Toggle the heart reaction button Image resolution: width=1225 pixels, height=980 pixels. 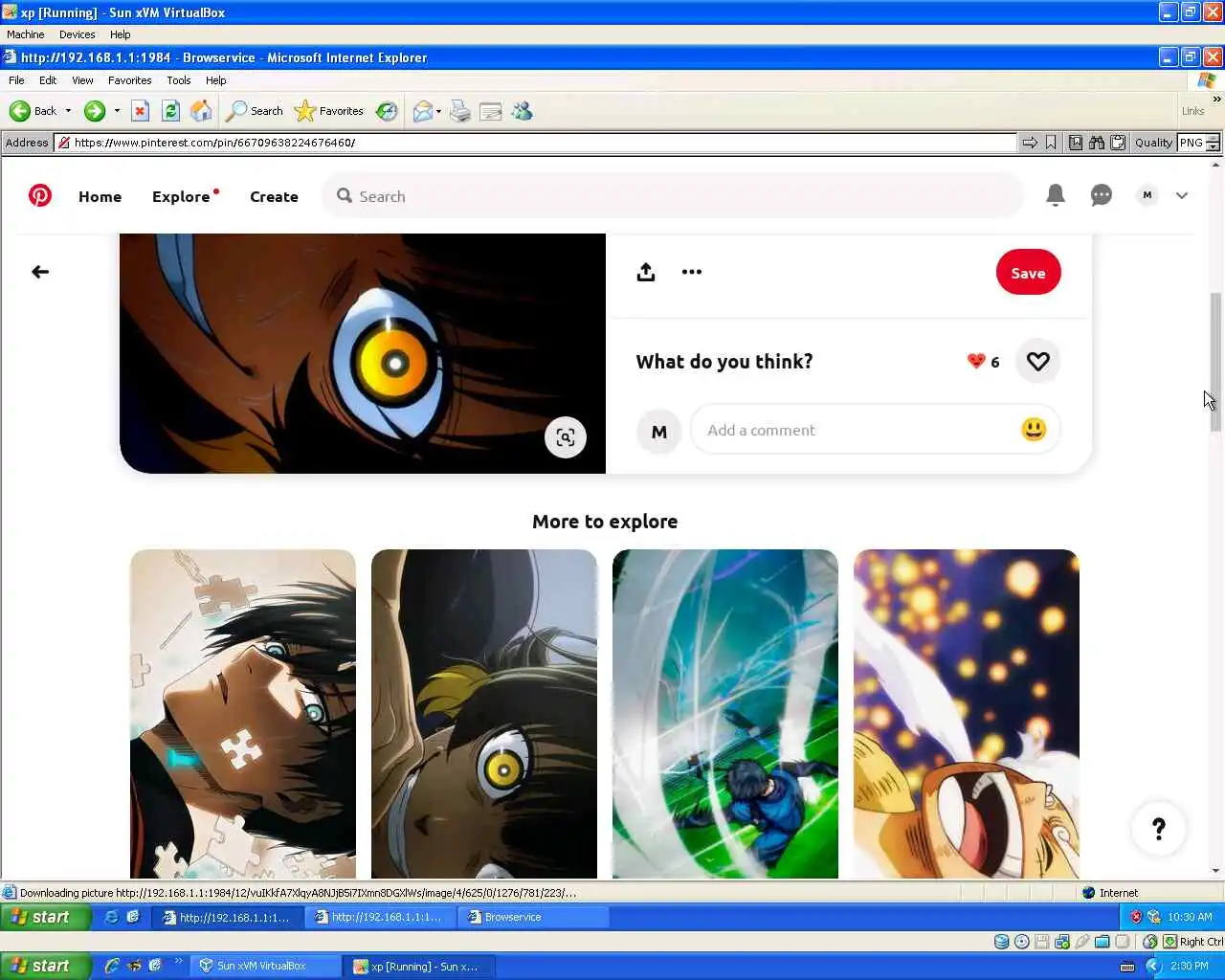(1037, 361)
